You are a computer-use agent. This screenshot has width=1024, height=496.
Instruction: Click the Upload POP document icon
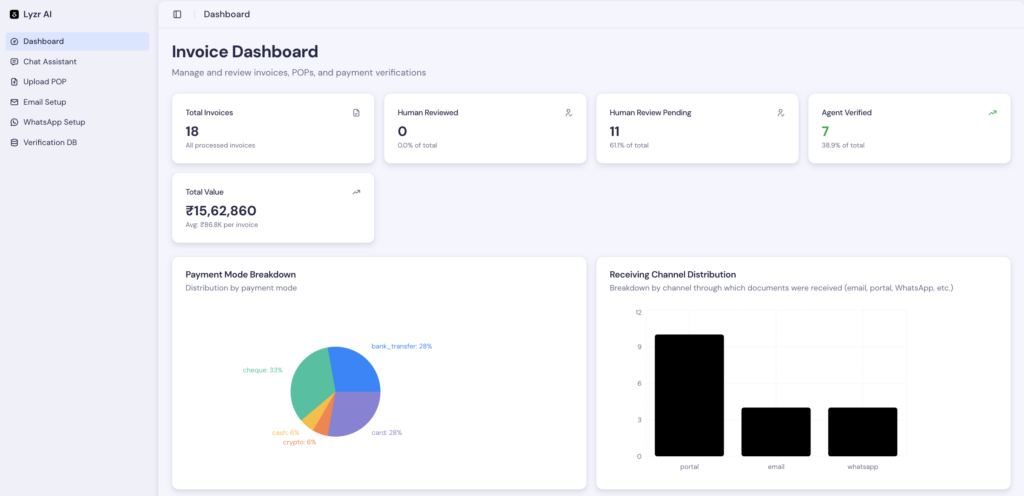(14, 82)
